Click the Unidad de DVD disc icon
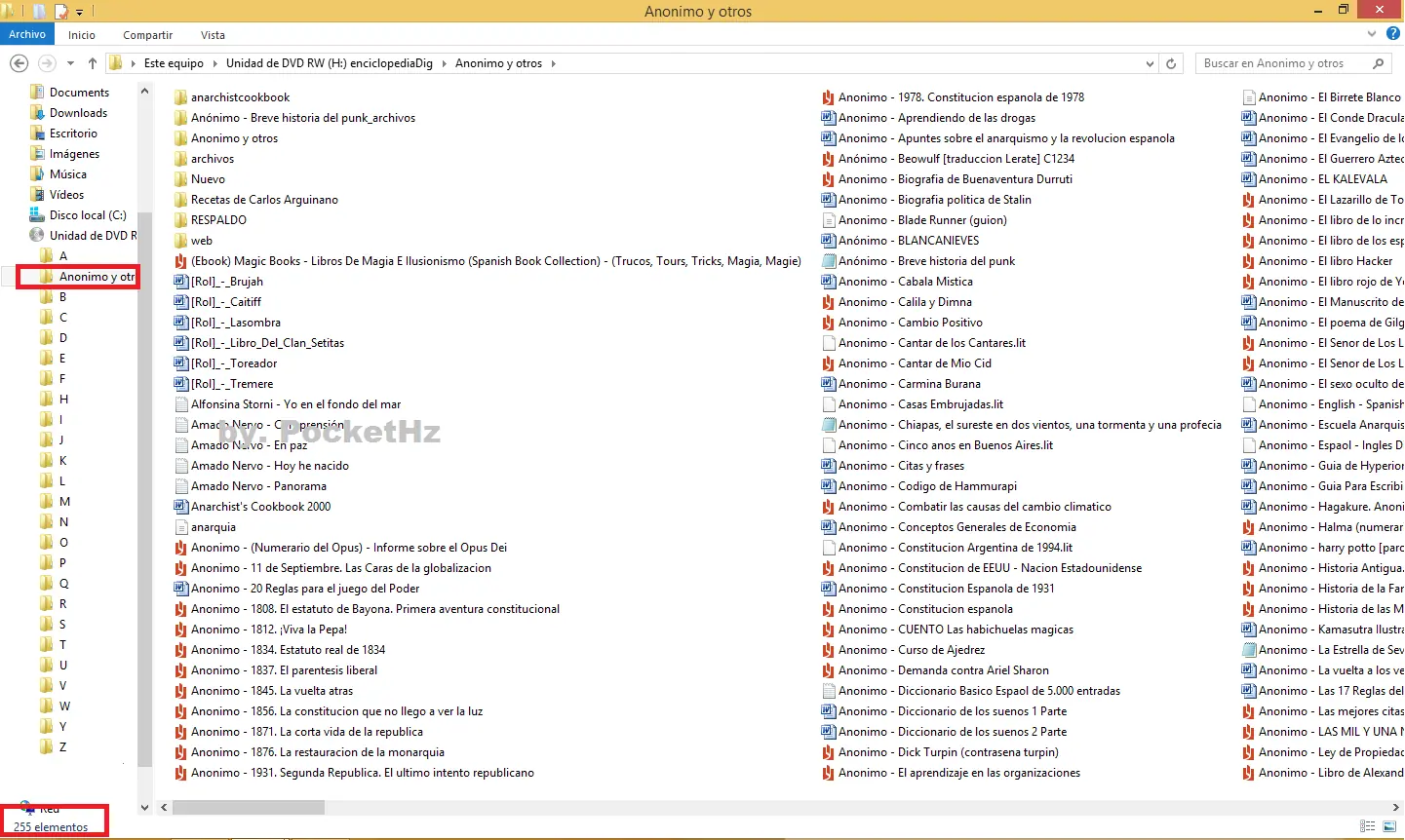Screen dimensions: 1405x840 click(38, 236)
